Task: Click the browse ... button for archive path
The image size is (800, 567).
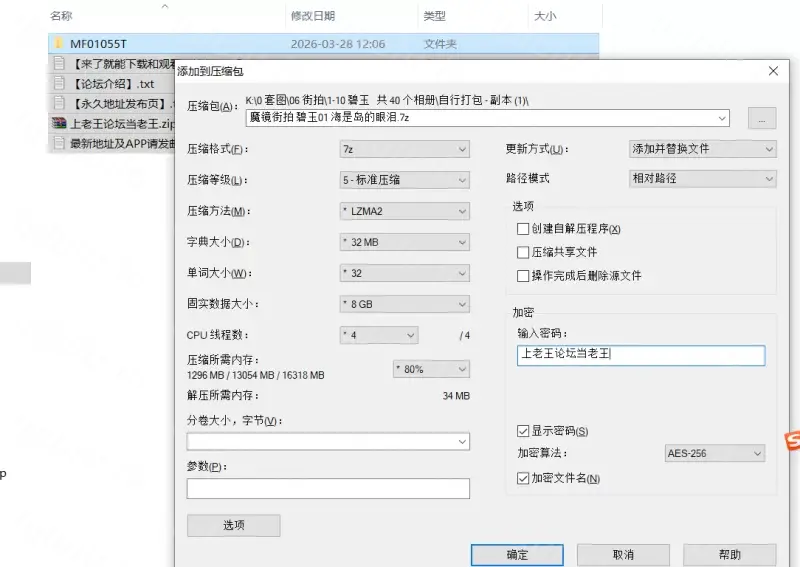Action: 762,118
